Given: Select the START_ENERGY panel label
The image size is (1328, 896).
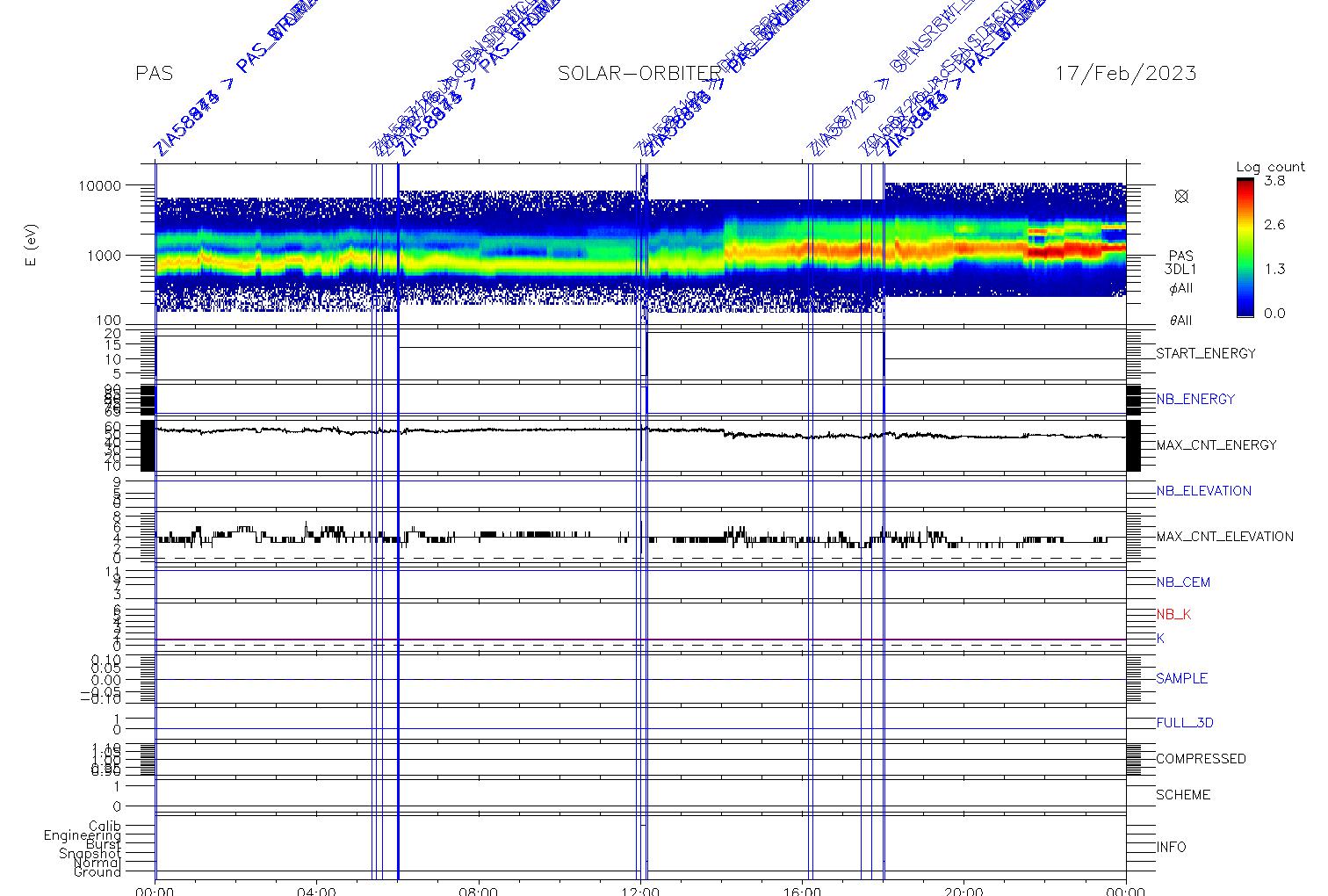Looking at the screenshot, I should 1206,353.
